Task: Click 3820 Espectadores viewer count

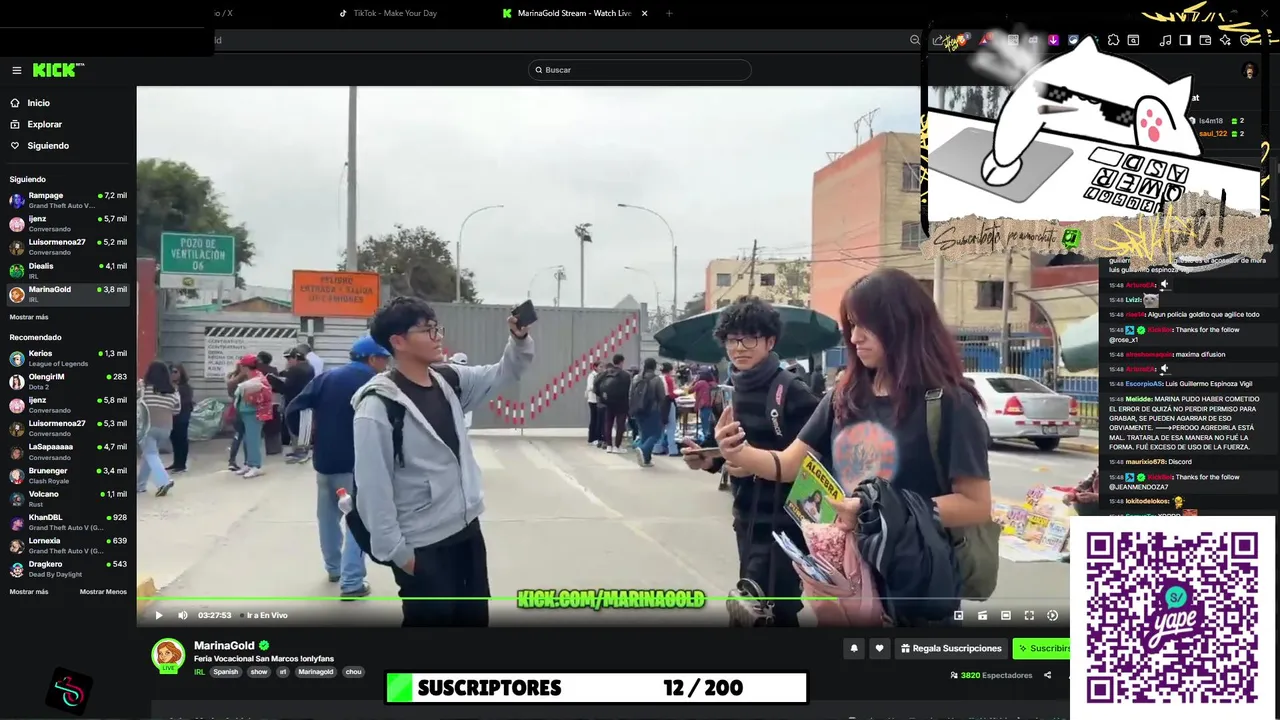Action: click(x=991, y=675)
